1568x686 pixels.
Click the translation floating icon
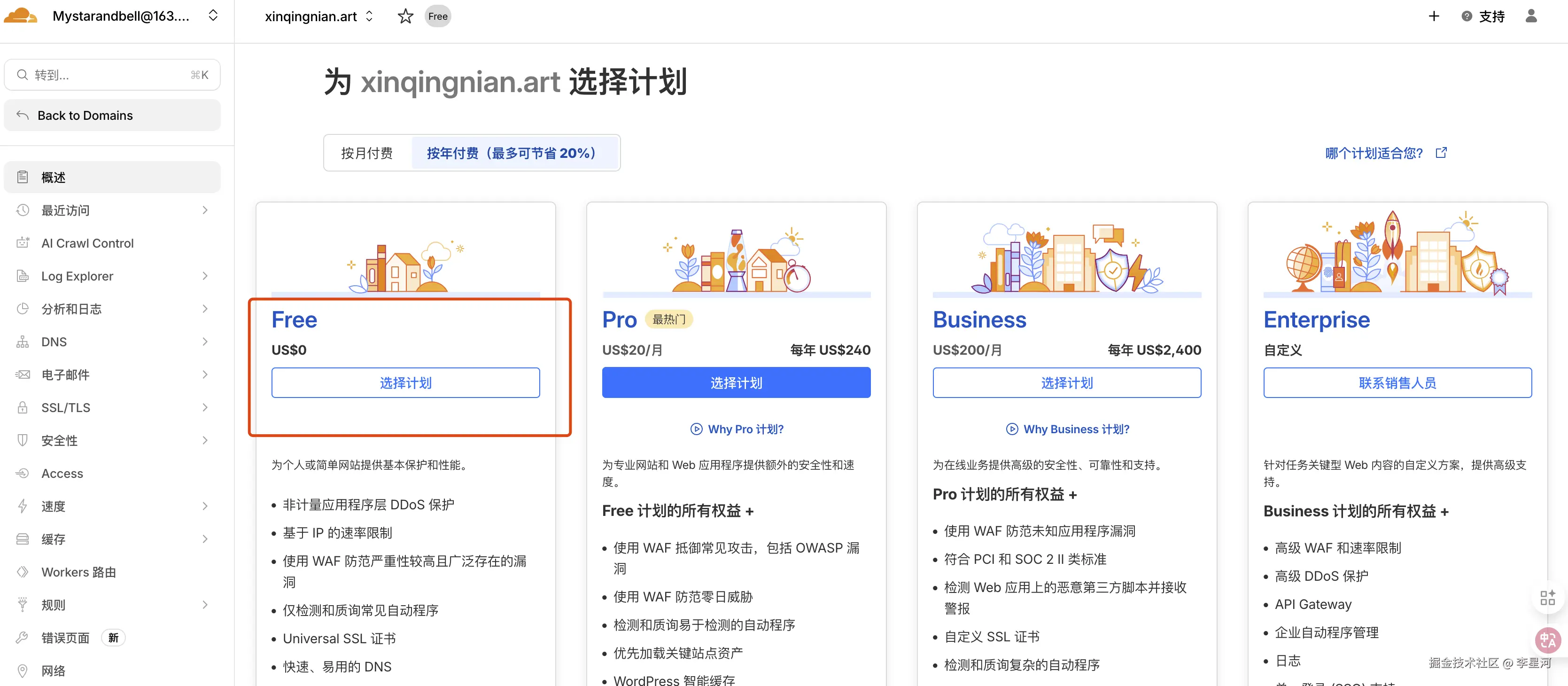(x=1548, y=640)
